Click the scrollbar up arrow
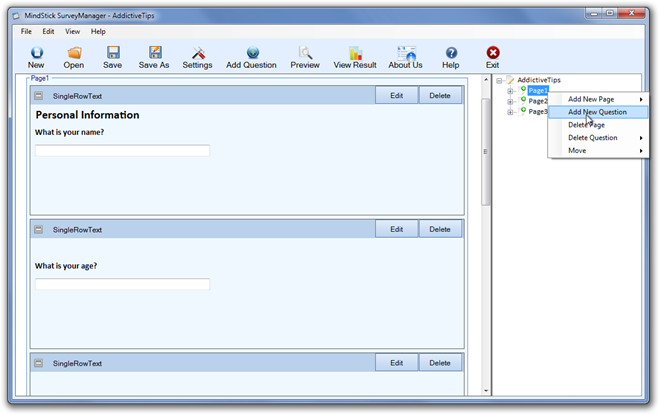Image resolution: width=660 pixels, height=415 pixels. (486, 79)
